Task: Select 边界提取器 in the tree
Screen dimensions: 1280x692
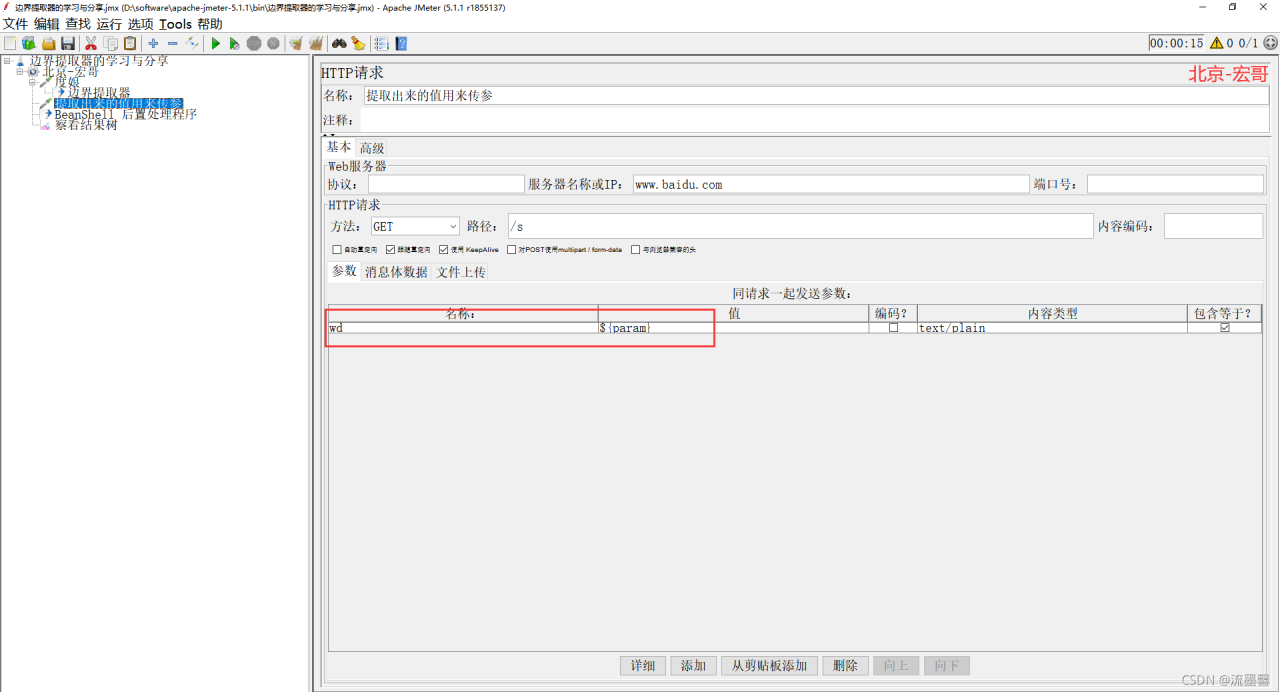Action: (x=99, y=93)
